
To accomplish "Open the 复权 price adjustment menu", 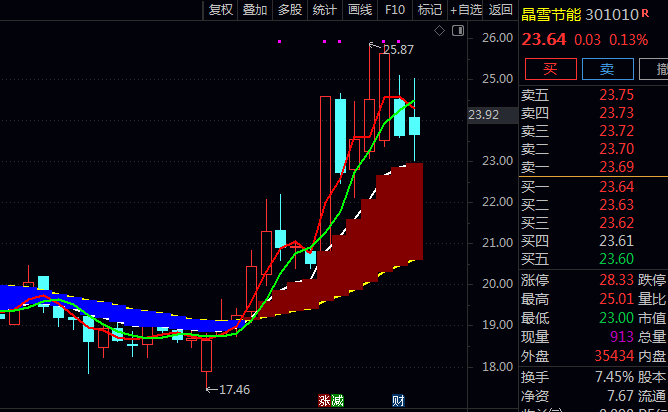I will coord(220,10).
